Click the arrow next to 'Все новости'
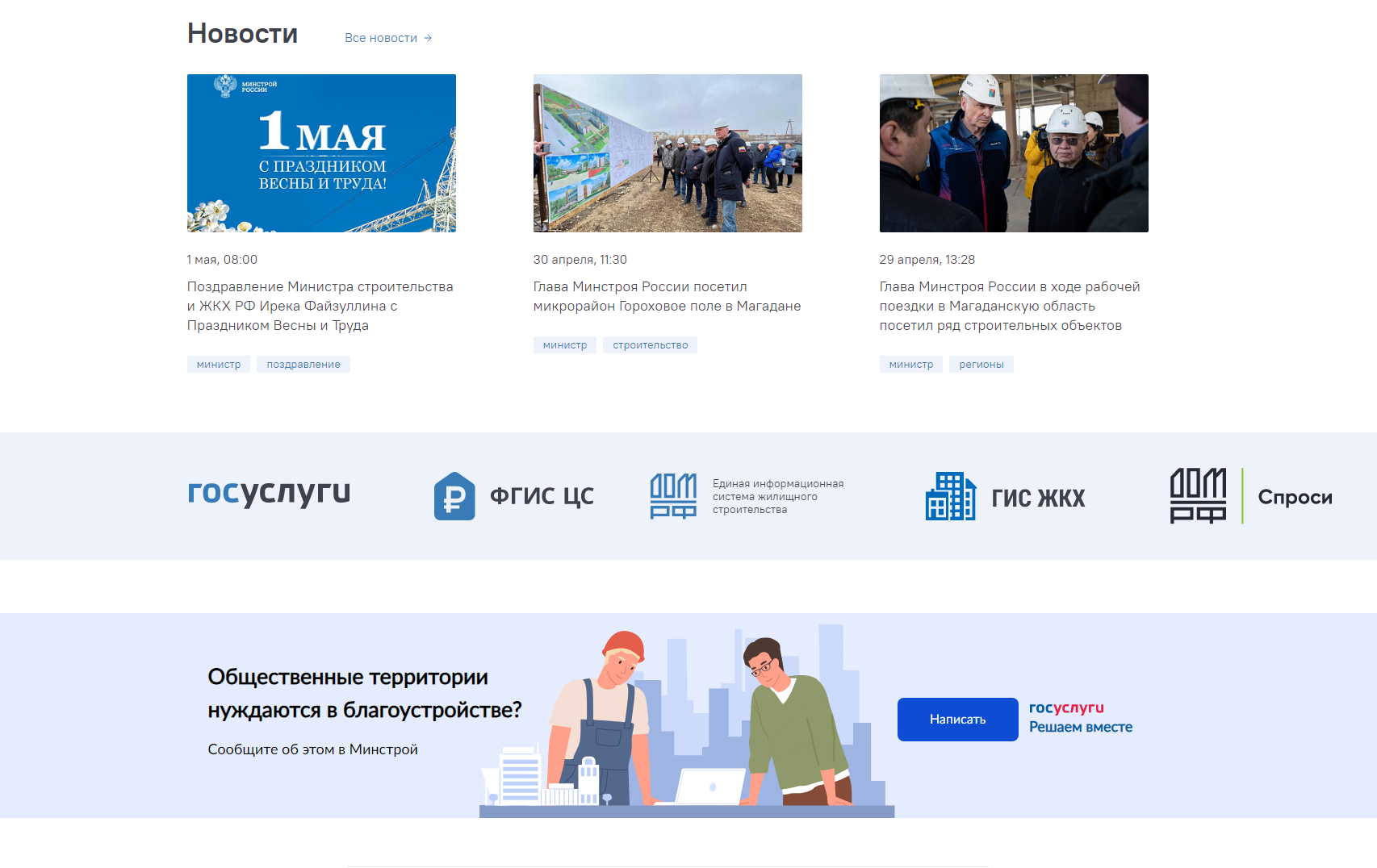The width and height of the screenshot is (1377, 868). click(x=428, y=38)
